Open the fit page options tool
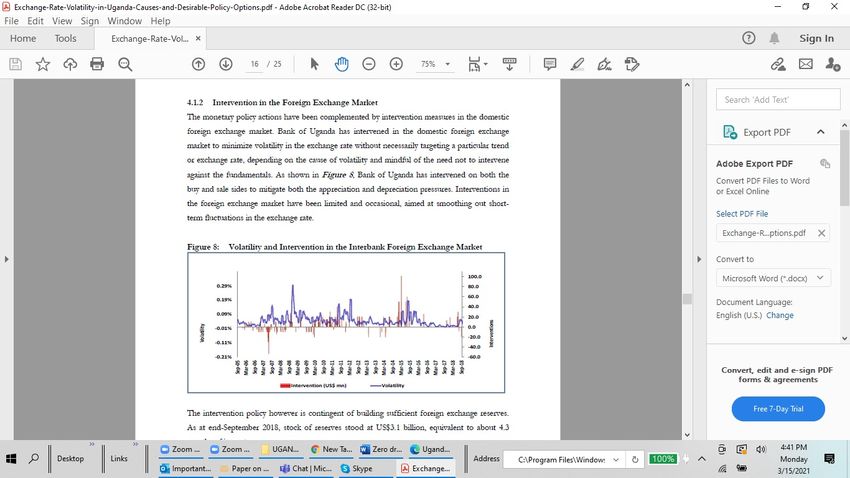850x478 pixels. [477, 64]
